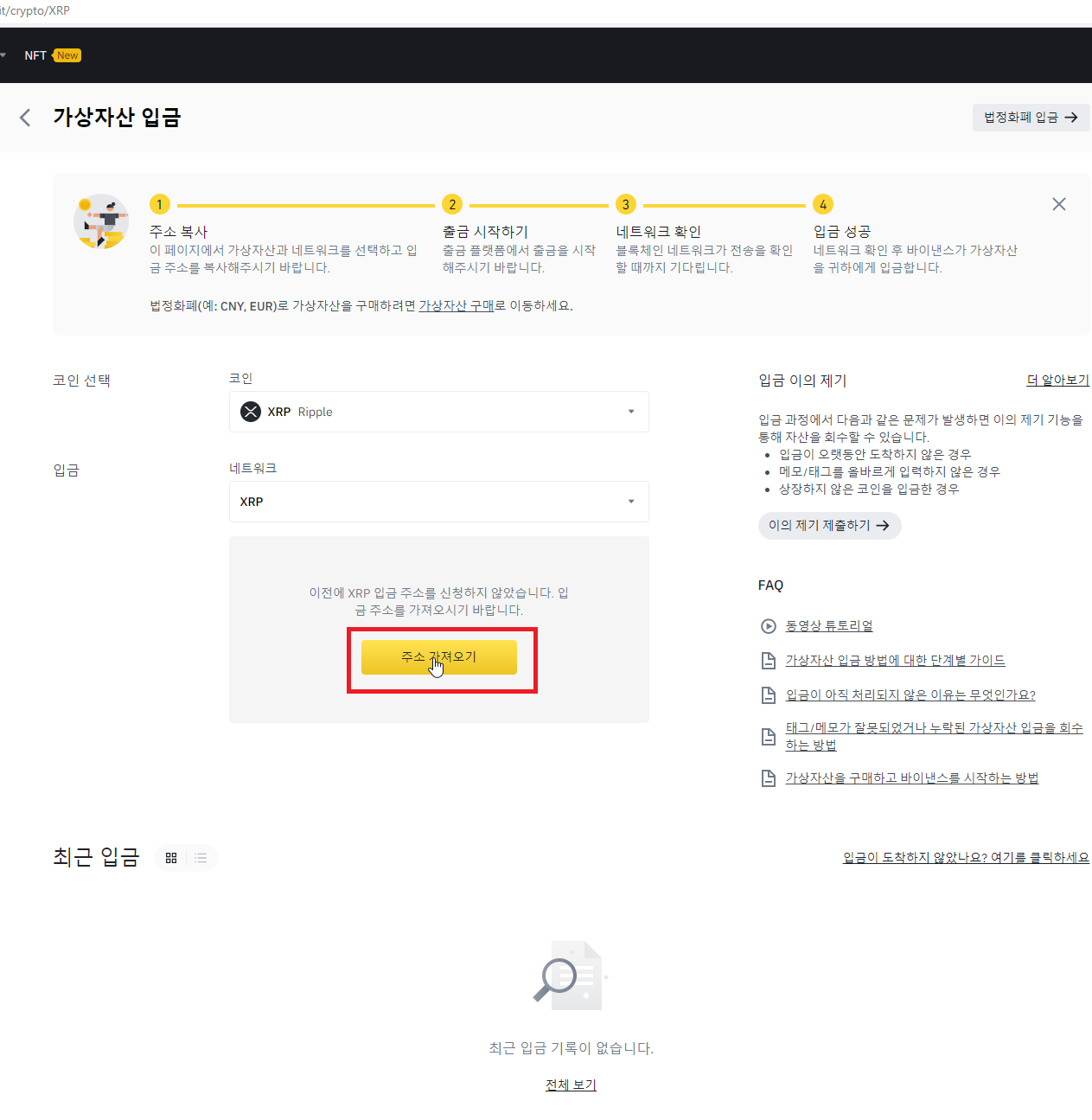Click the document icon beside 바이낸스를 시작하는 방법
This screenshot has height=1120, width=1092.
tap(768, 778)
